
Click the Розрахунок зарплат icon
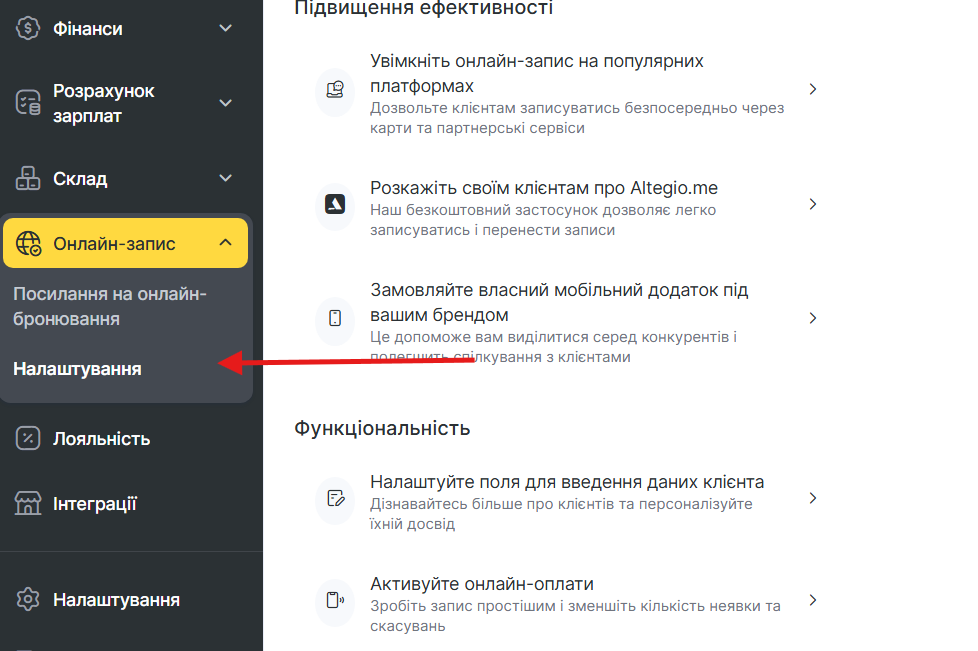(x=28, y=103)
